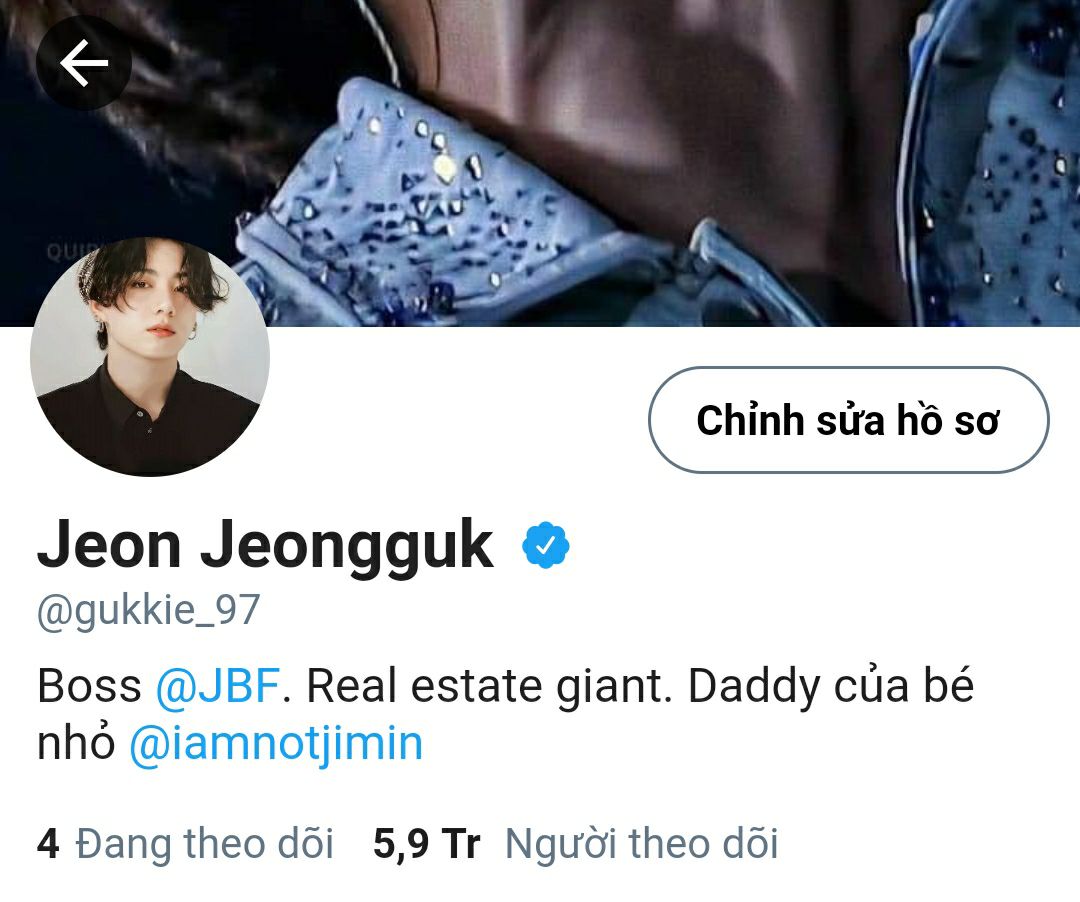The image size is (1080, 902).
Task: Select the Đang theo dõi label
Action: (x=205, y=843)
